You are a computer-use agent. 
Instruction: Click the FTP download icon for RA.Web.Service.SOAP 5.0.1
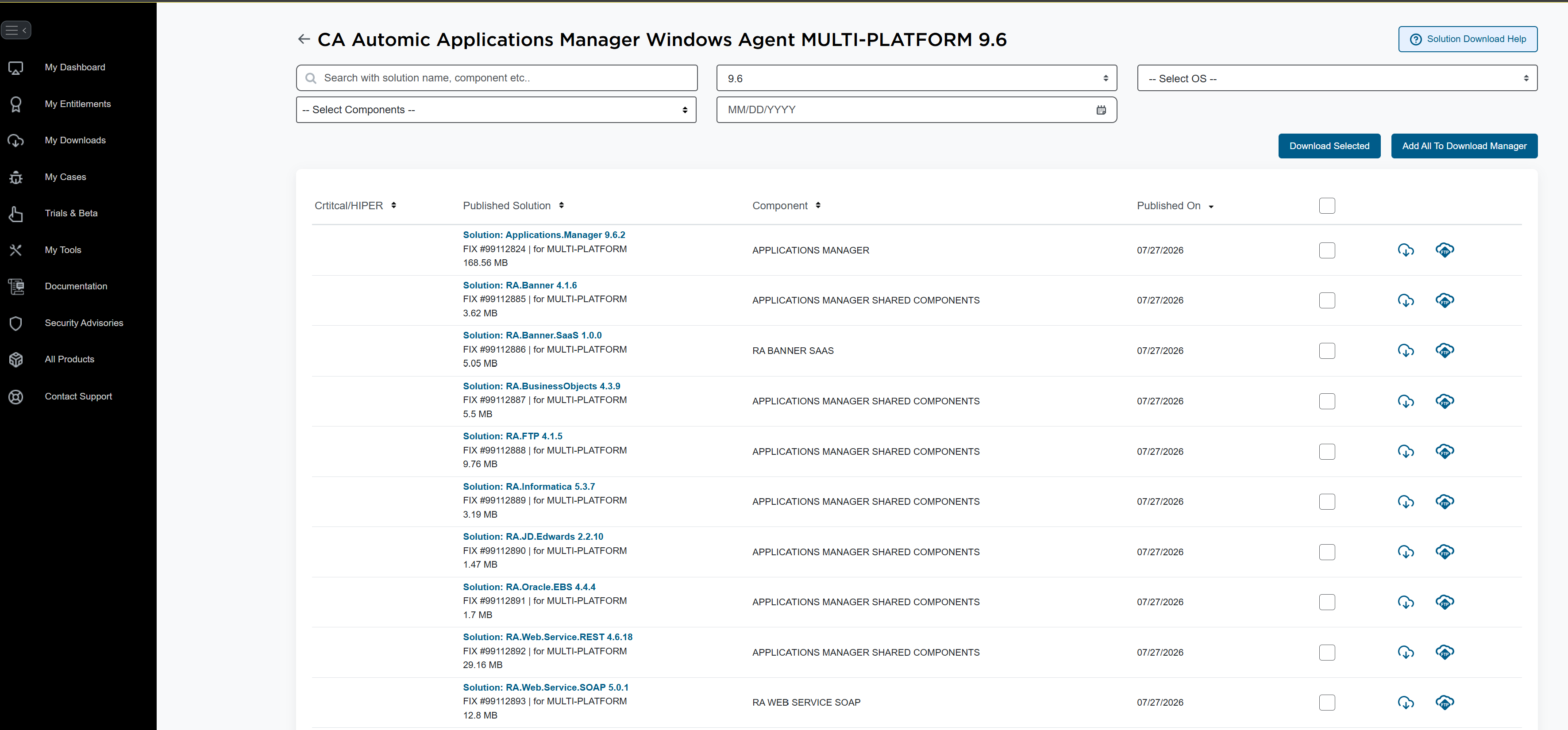pos(1445,702)
